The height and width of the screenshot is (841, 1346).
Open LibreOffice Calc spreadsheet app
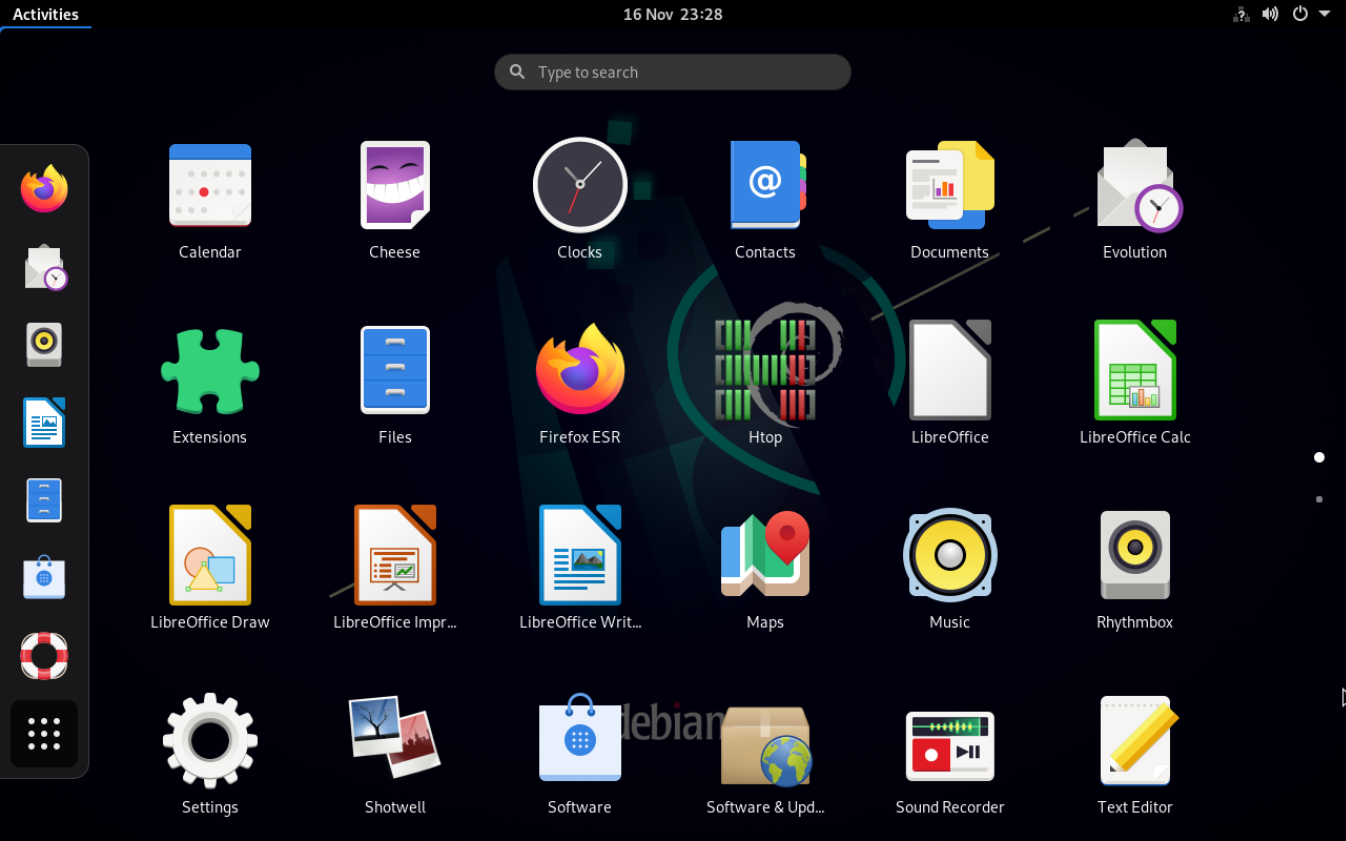(x=1135, y=370)
